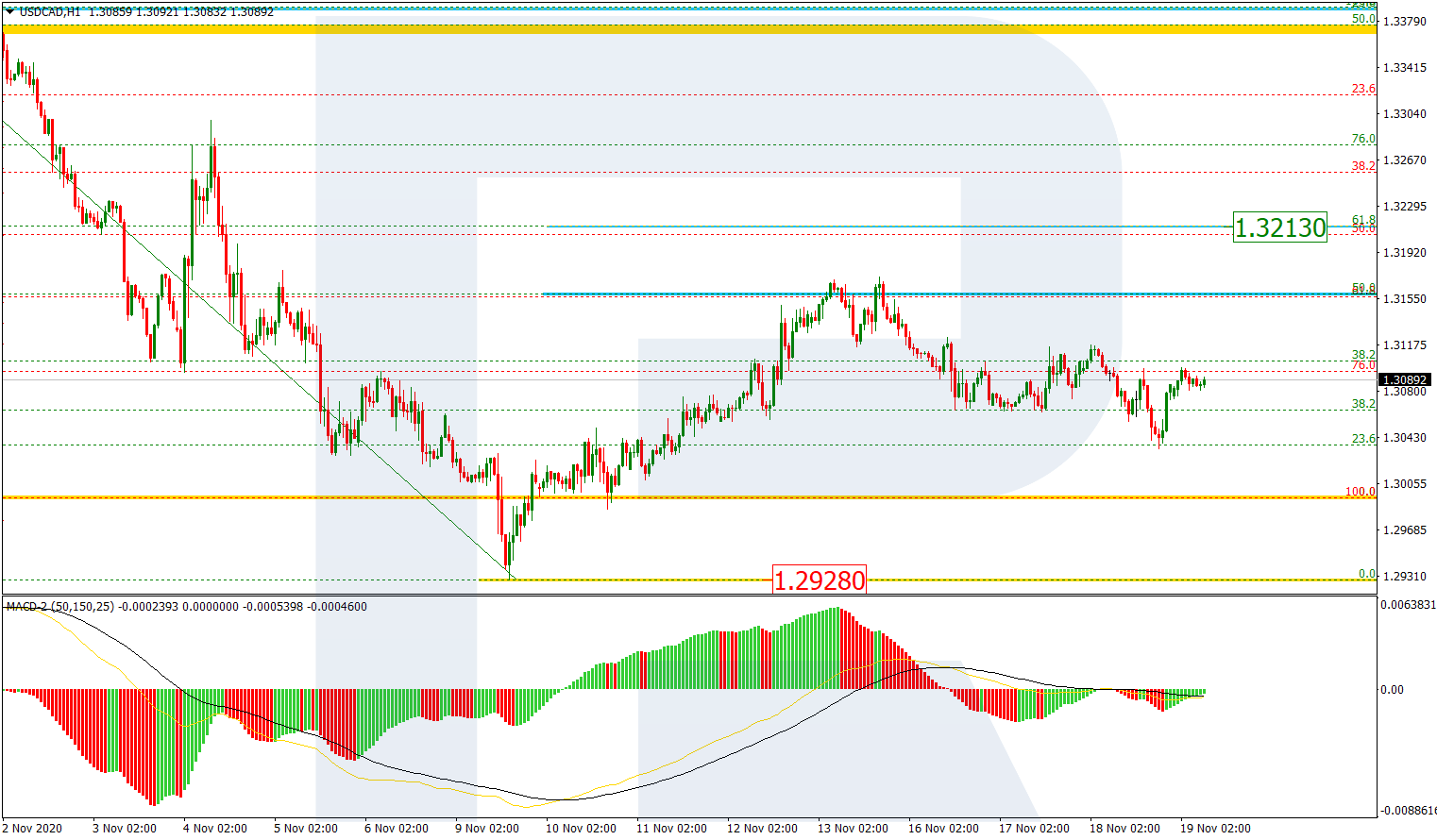Click the MACD 2 (50,150,25) indicator label

[60, 606]
